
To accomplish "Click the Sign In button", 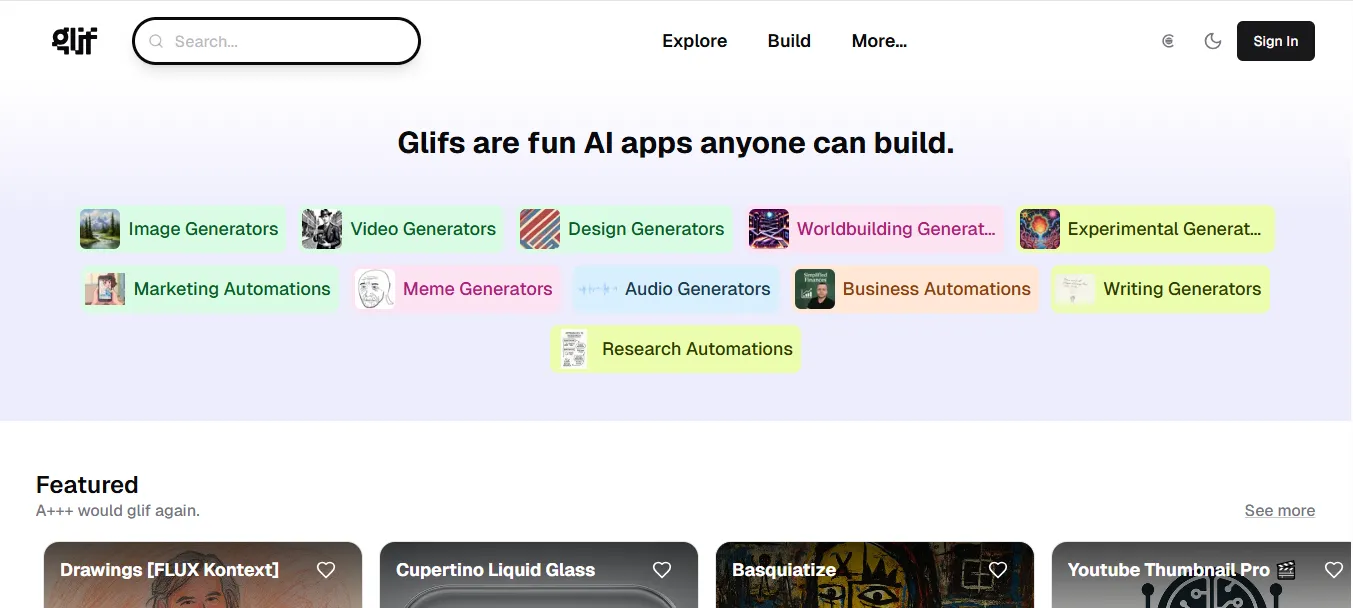I will pyautogui.click(x=1275, y=41).
